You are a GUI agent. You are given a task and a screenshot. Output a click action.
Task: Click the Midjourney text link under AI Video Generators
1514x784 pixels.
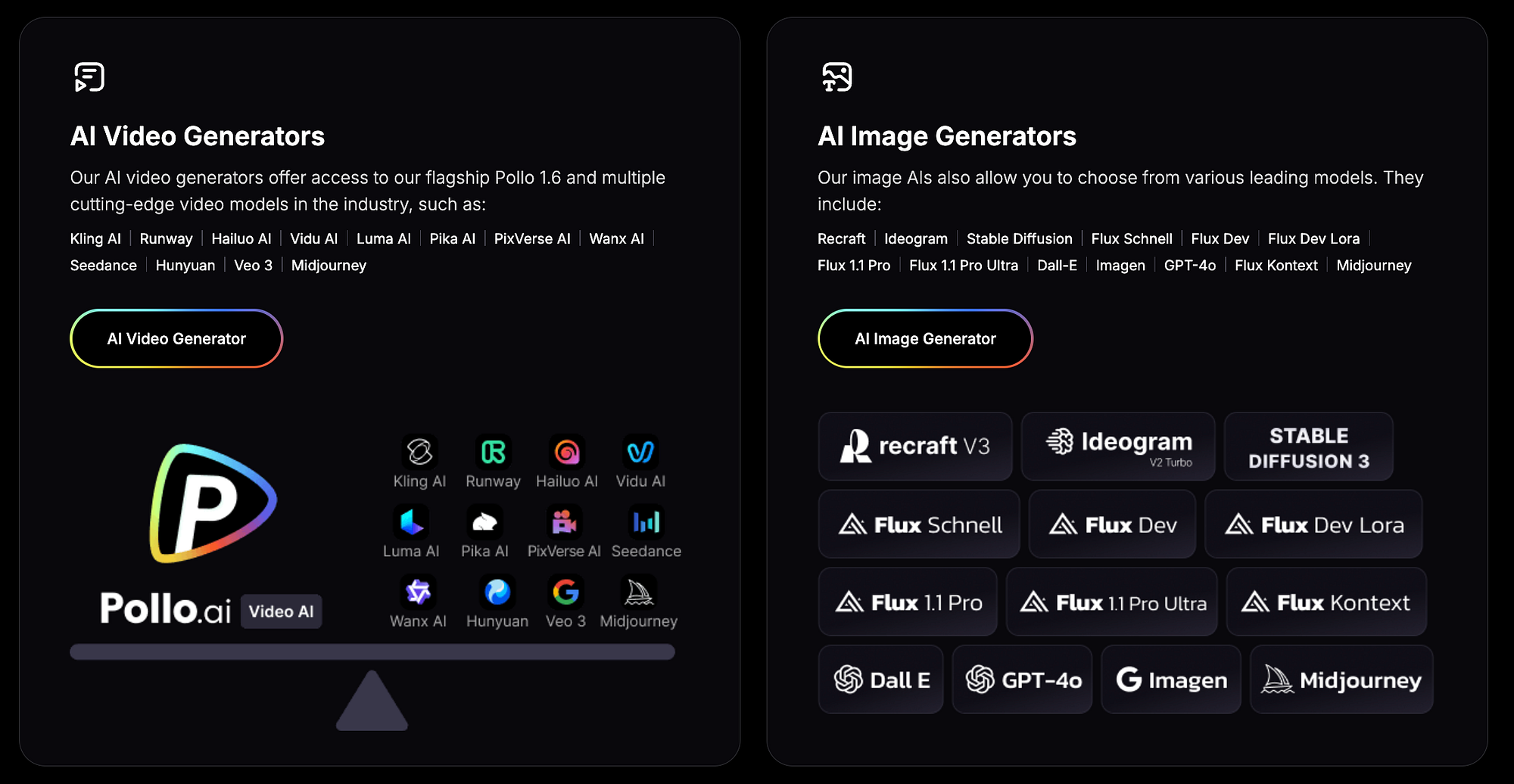coord(329,266)
